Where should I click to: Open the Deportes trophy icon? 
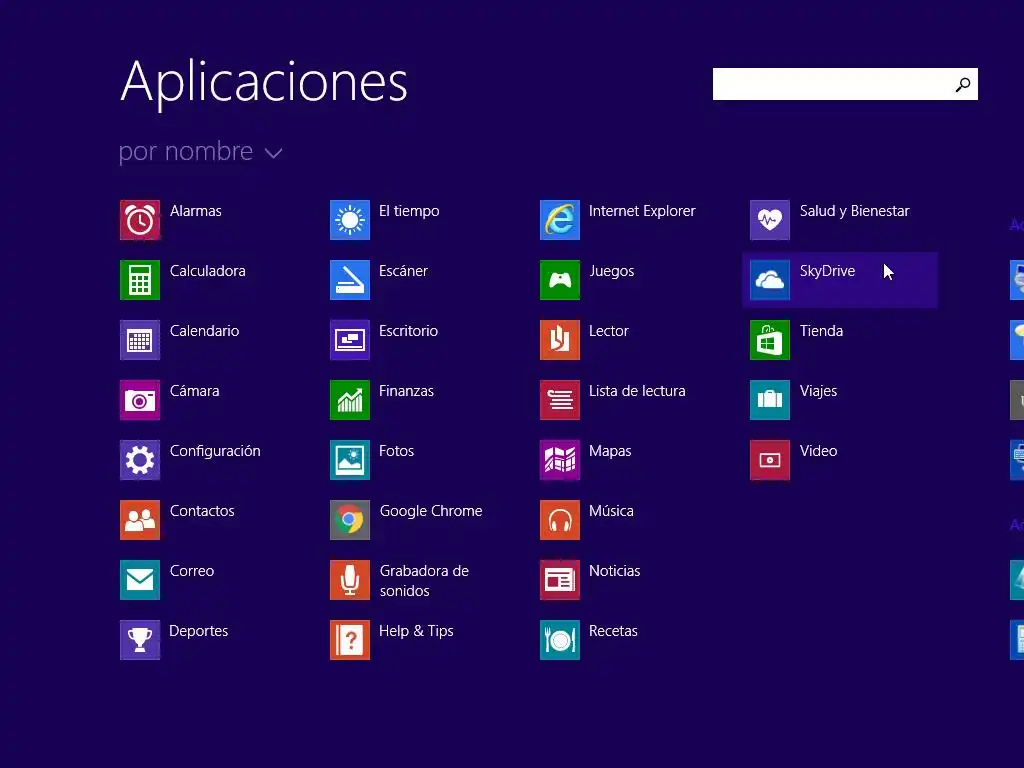140,640
